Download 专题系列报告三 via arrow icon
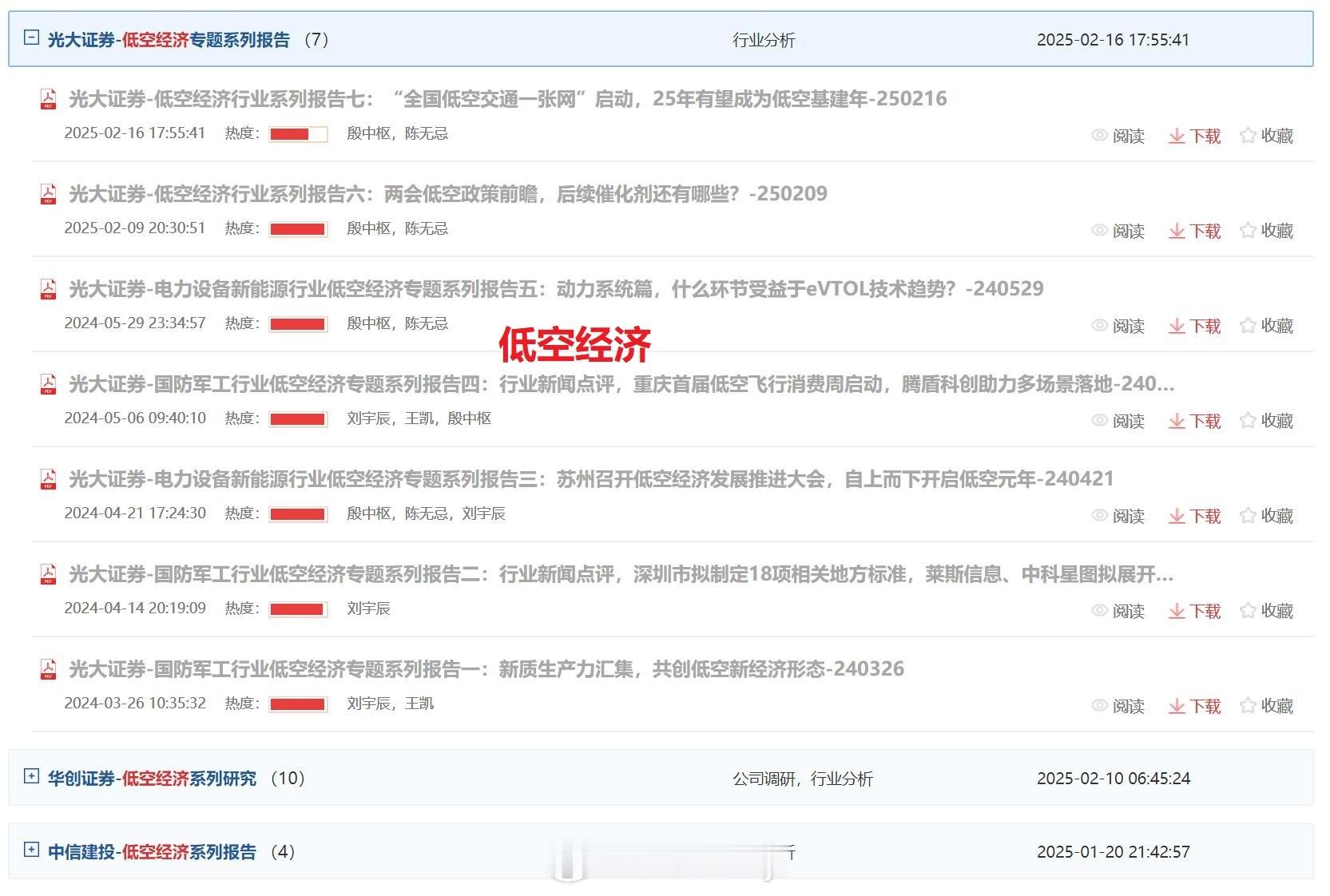The height and width of the screenshot is (896, 1330). coord(1177,517)
